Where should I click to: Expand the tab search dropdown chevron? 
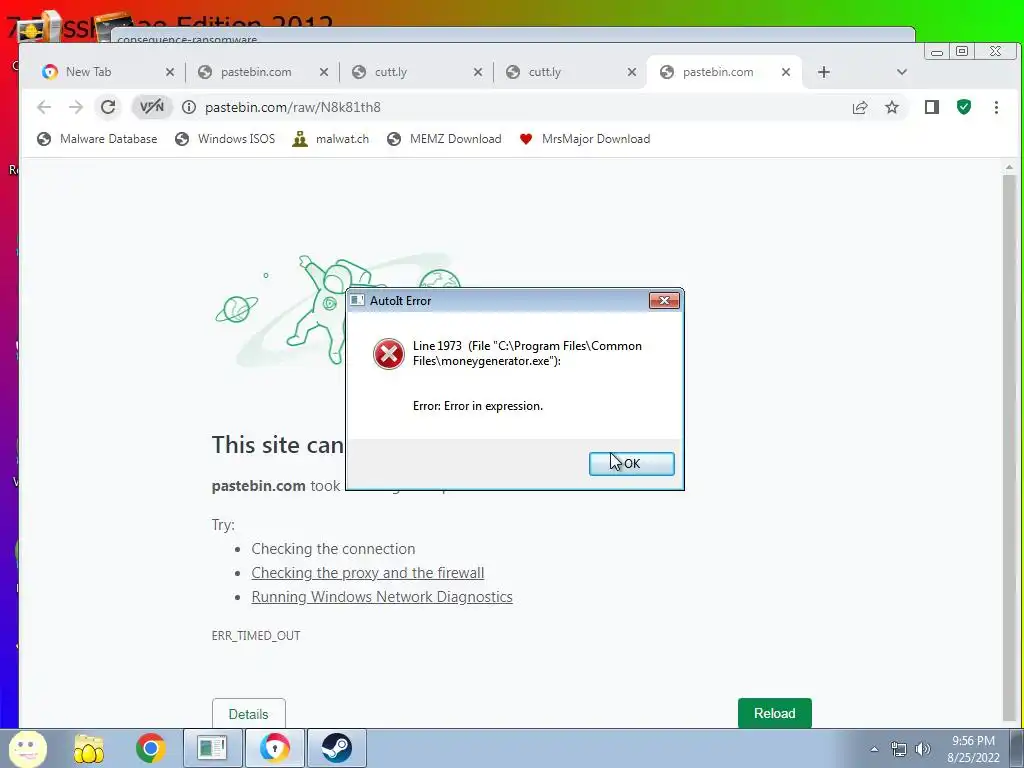pyautogui.click(x=902, y=72)
